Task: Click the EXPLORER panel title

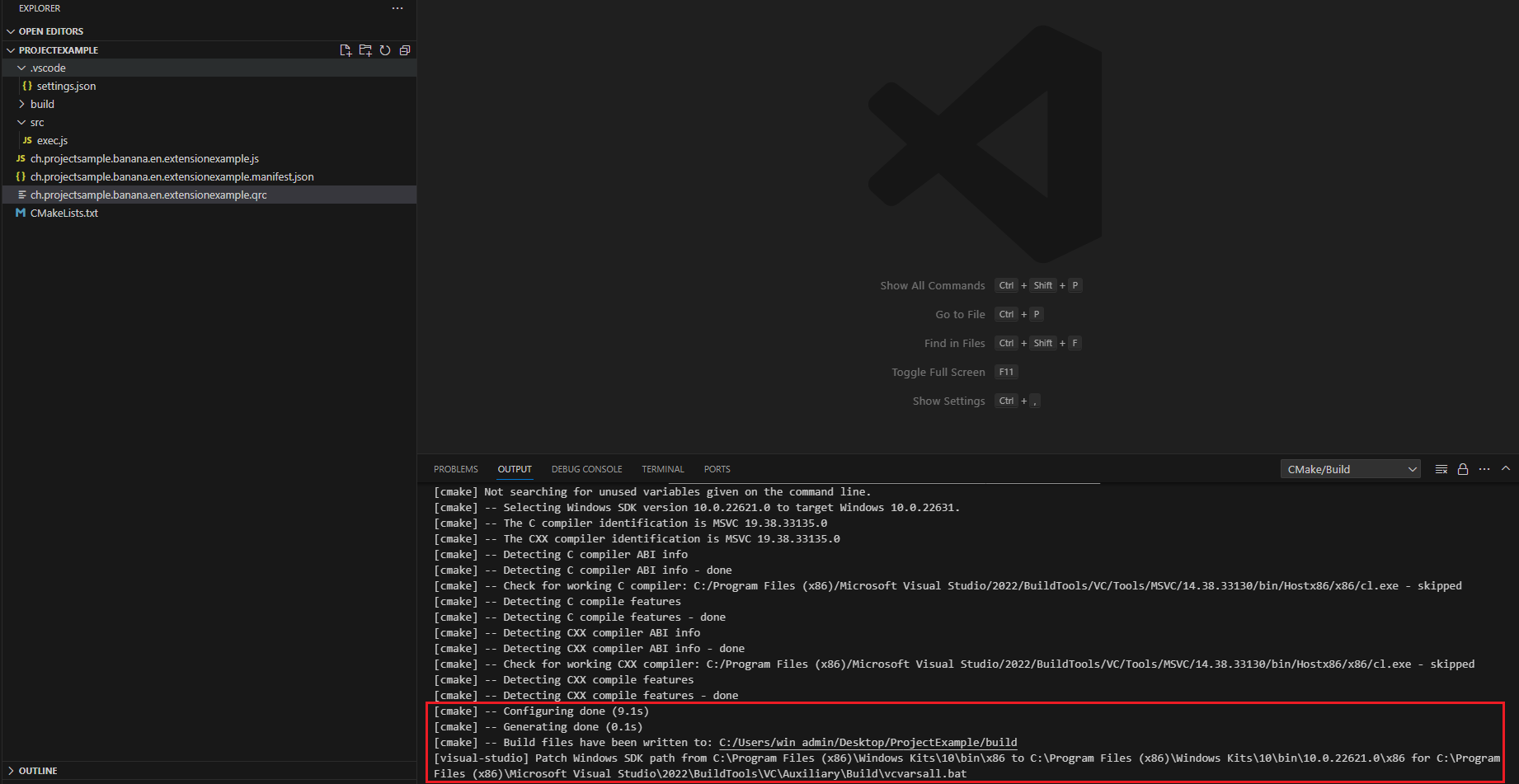Action: [x=40, y=8]
